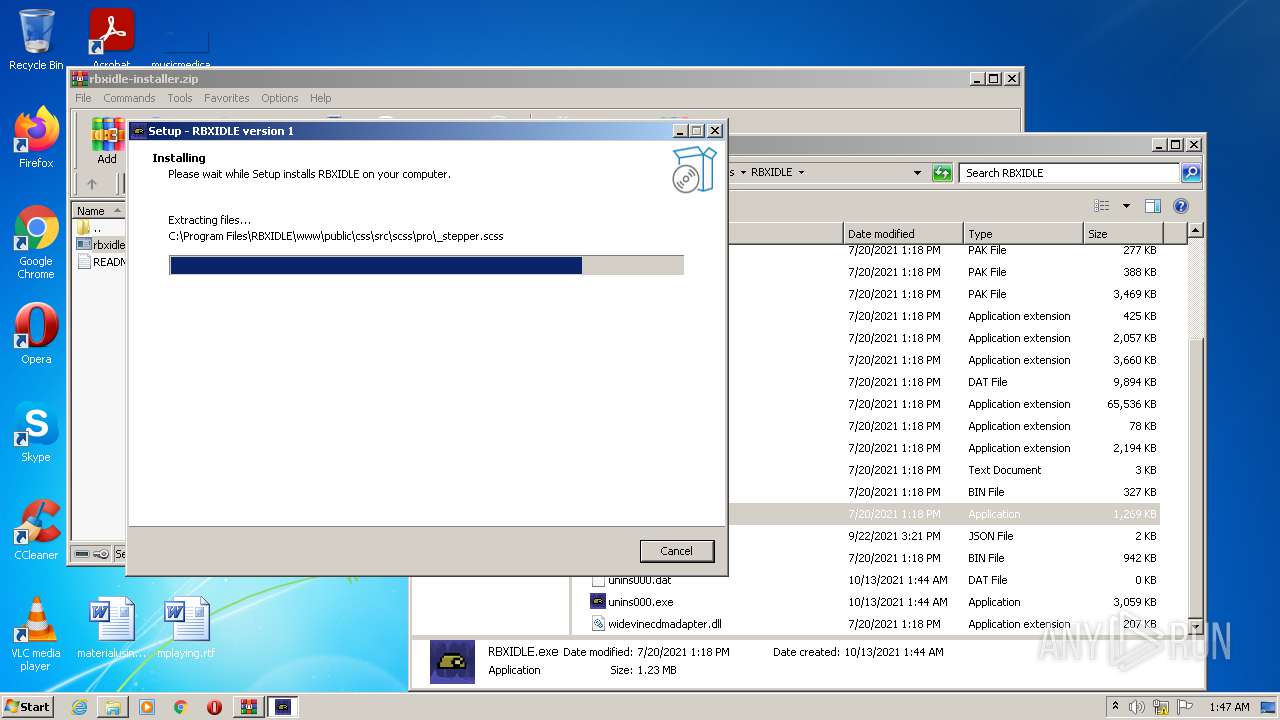This screenshot has height=720, width=1280.
Task: Show hidden system tray icons
Action: click(x=1115, y=706)
